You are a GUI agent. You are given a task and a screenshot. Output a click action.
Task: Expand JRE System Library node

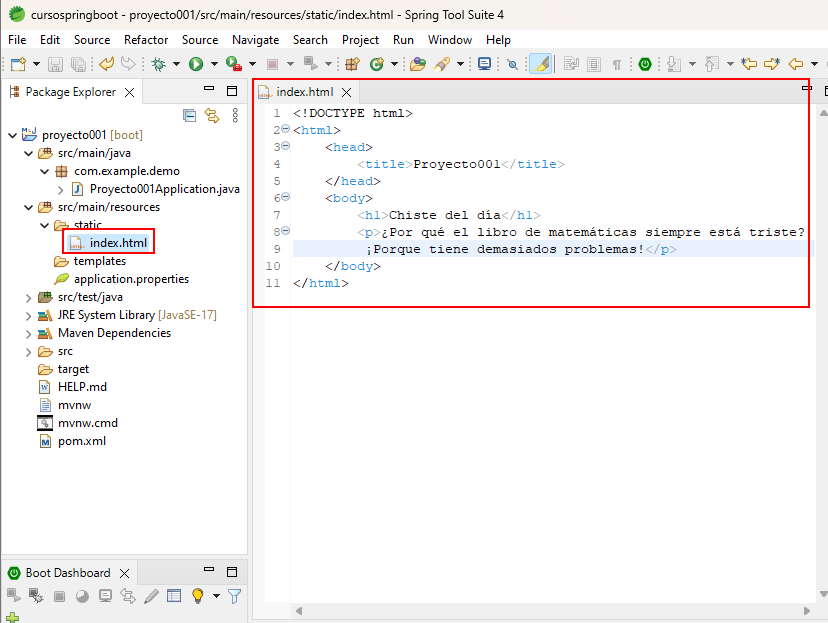click(29, 316)
